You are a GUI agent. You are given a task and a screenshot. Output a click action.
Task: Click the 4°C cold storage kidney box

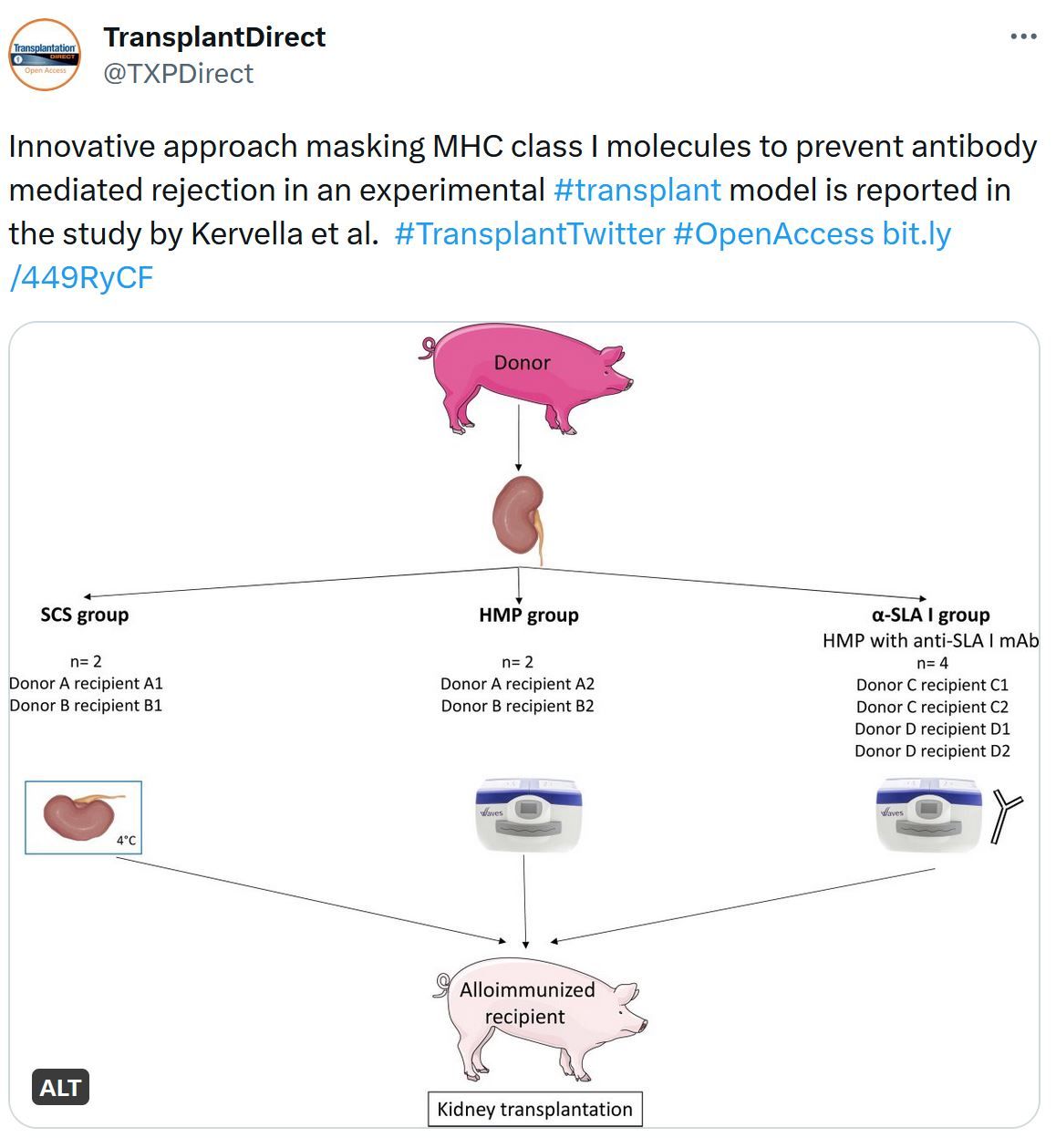84,818
